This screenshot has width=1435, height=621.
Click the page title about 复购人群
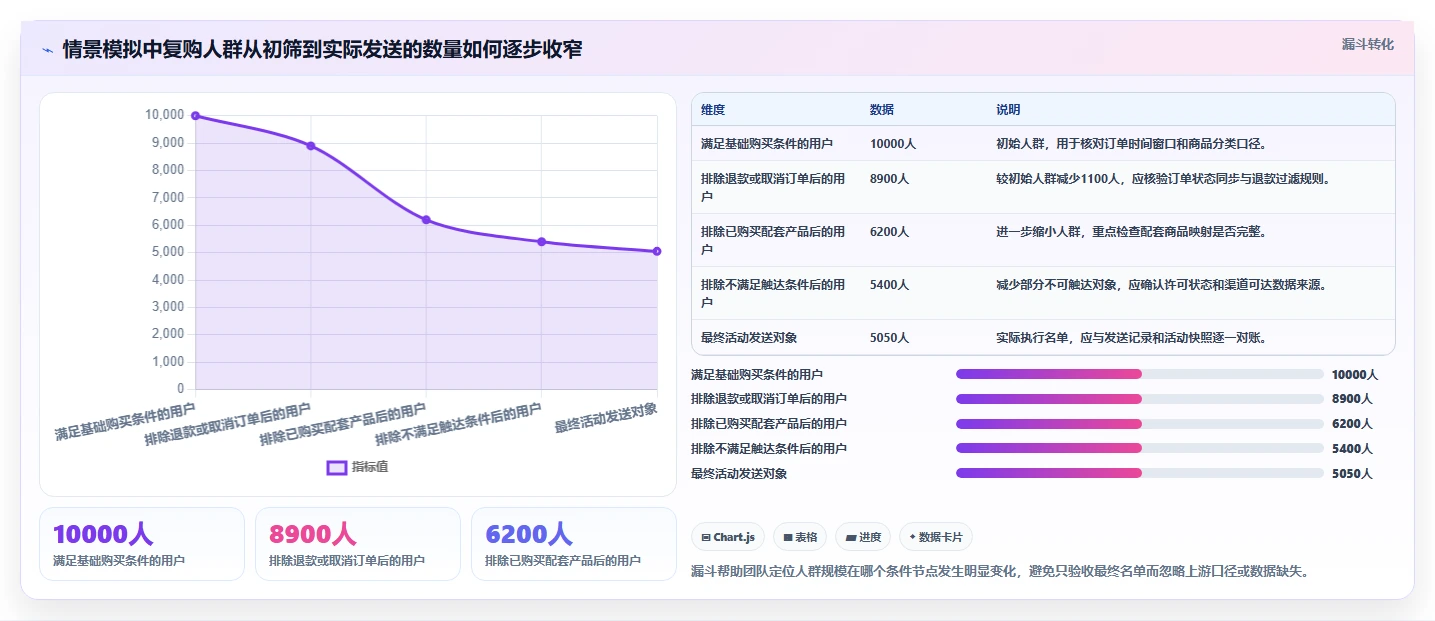click(322, 49)
